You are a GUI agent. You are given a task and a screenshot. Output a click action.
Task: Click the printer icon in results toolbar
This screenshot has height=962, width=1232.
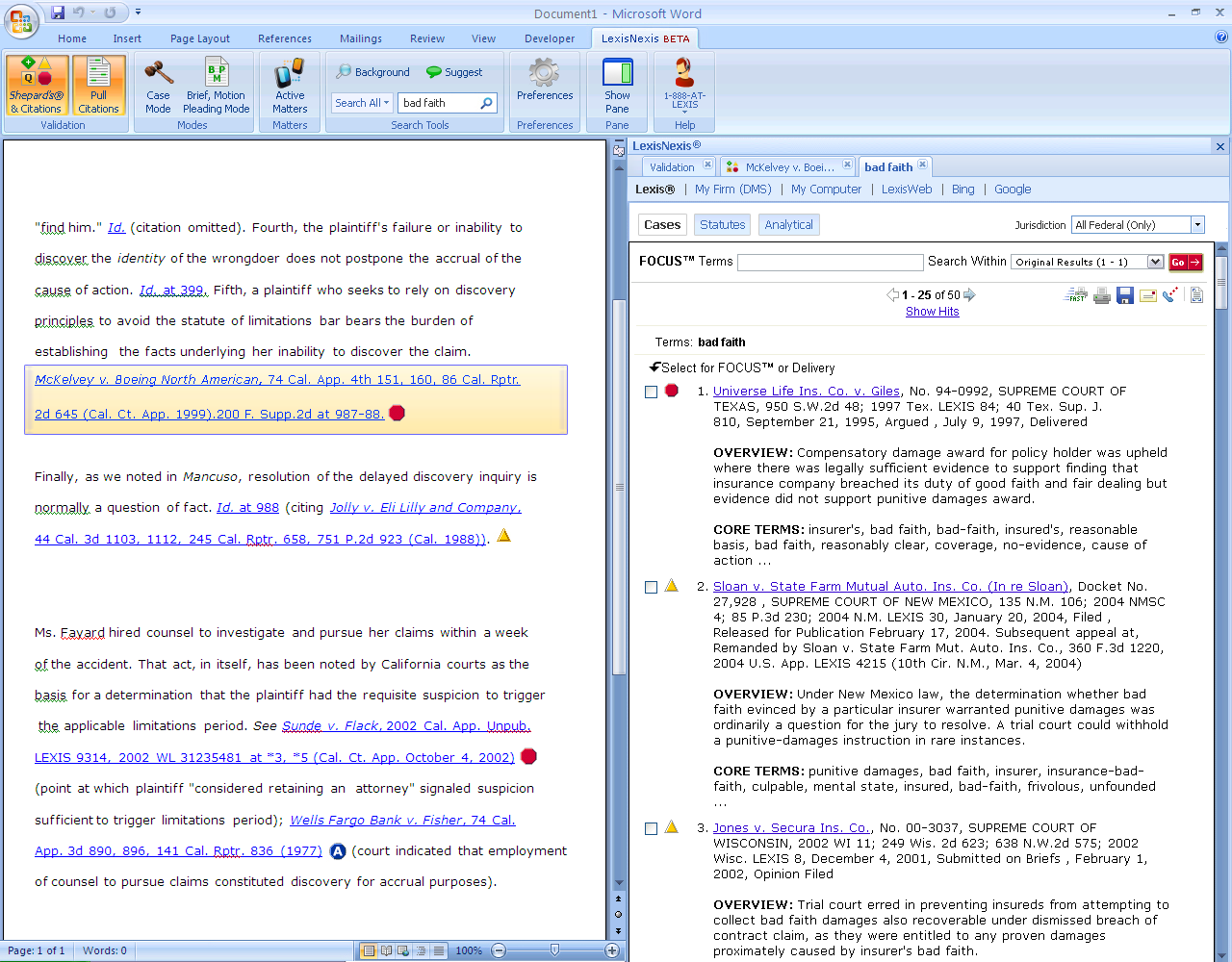tap(1102, 295)
